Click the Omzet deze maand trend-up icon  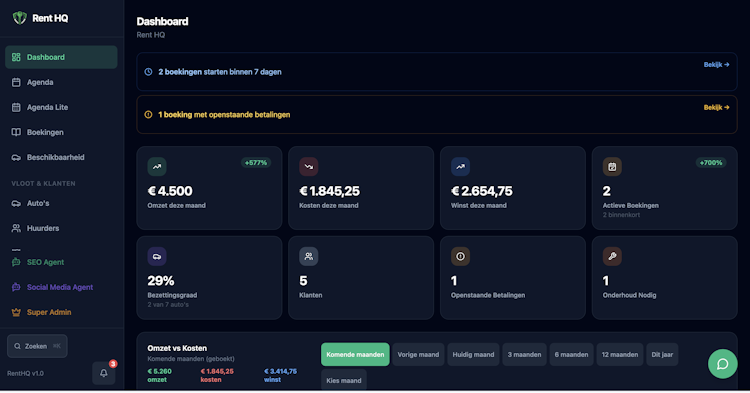(x=157, y=166)
